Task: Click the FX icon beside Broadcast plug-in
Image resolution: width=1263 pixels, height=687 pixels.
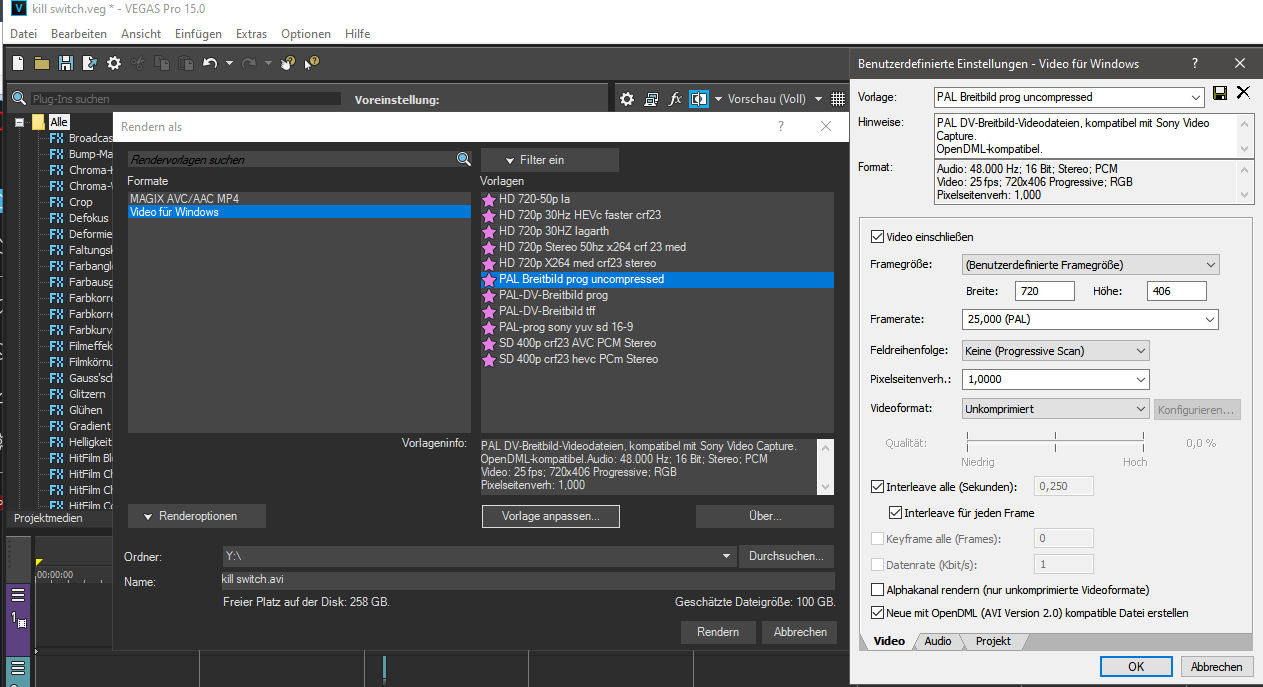Action: point(57,138)
